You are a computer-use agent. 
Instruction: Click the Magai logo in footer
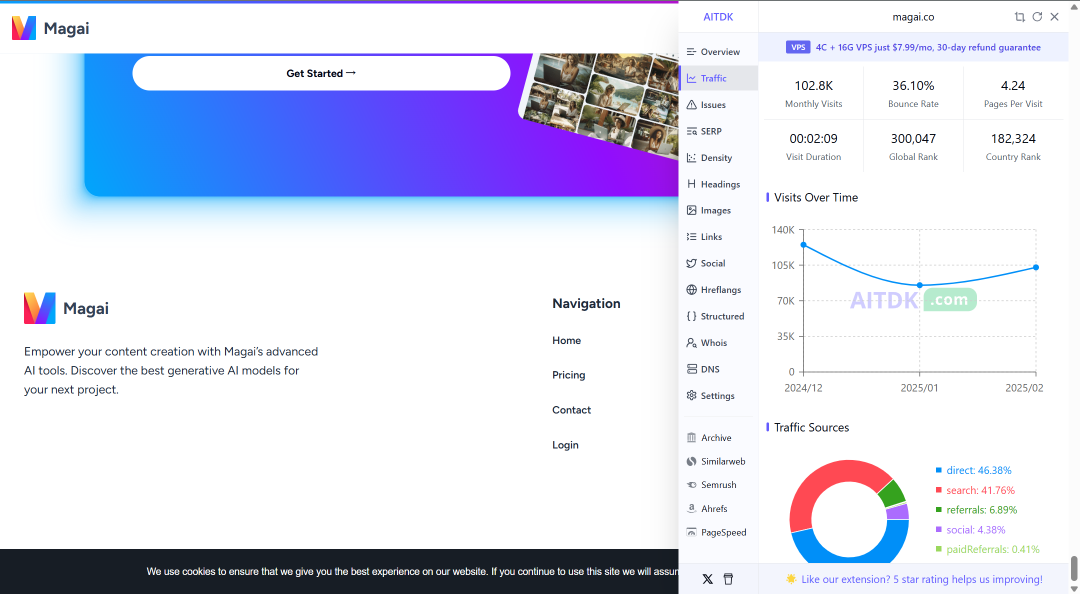[66, 308]
